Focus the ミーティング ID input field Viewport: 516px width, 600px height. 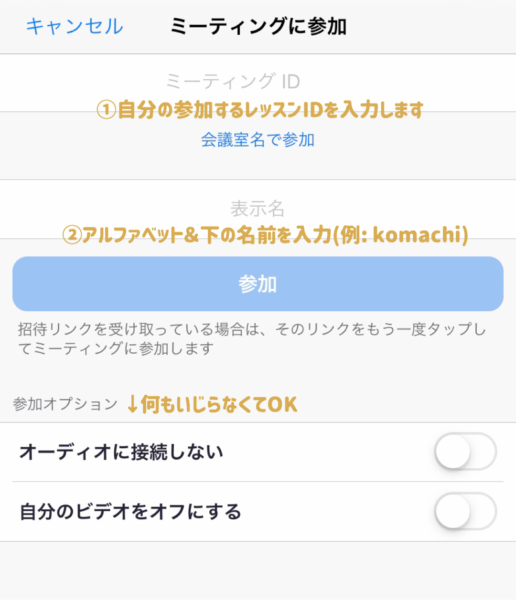coord(258,83)
